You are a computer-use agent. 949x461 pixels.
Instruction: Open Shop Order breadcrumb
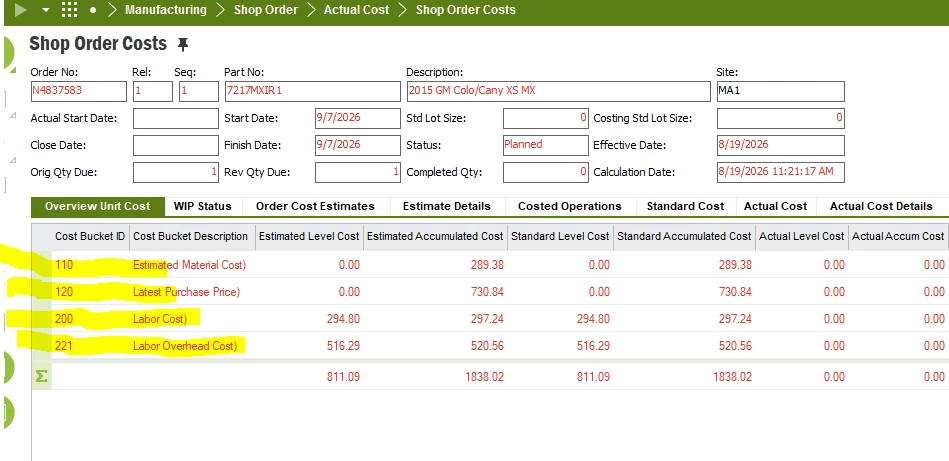[x=266, y=10]
